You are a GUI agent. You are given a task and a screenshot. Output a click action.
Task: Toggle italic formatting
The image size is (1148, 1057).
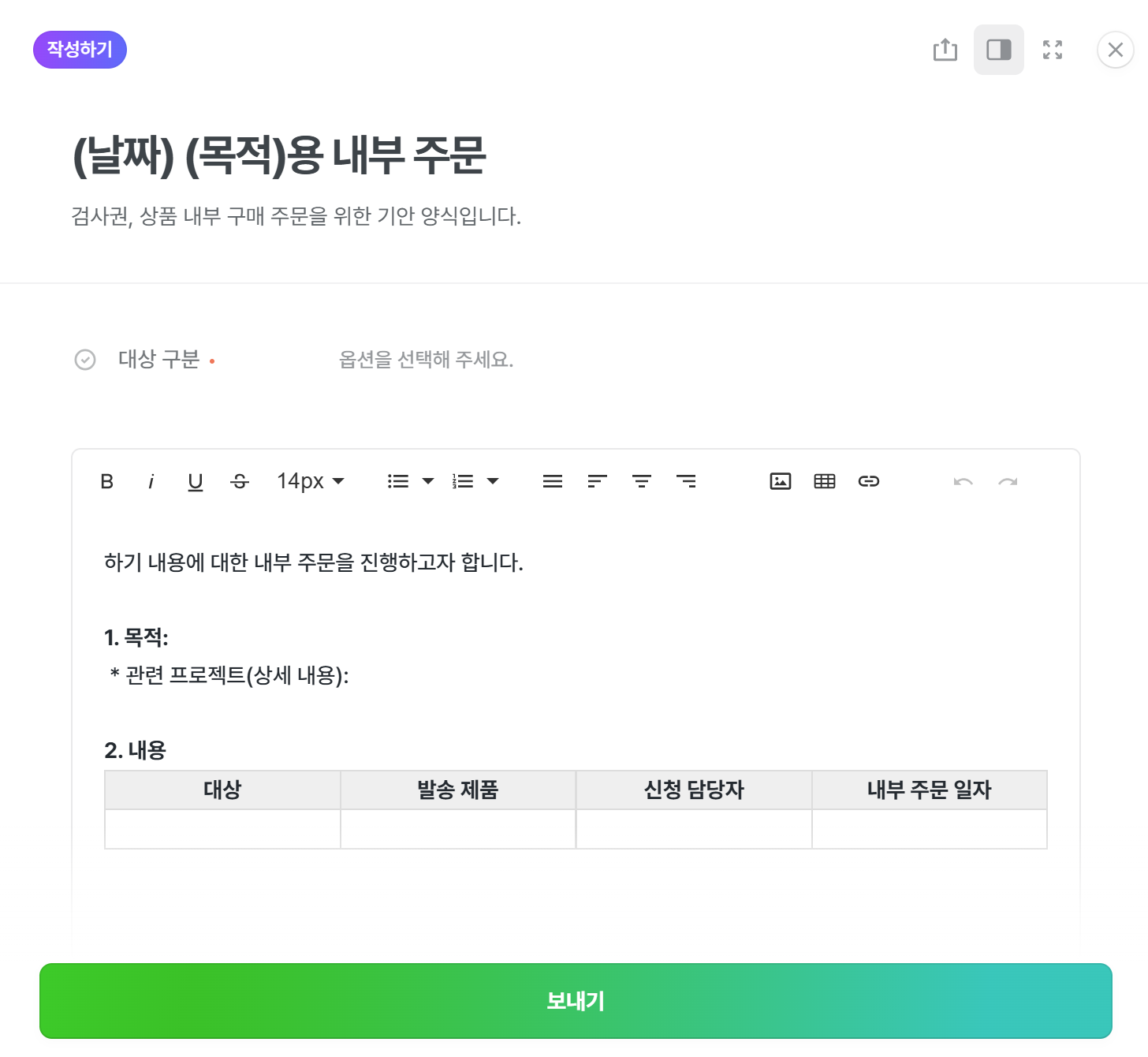[151, 481]
